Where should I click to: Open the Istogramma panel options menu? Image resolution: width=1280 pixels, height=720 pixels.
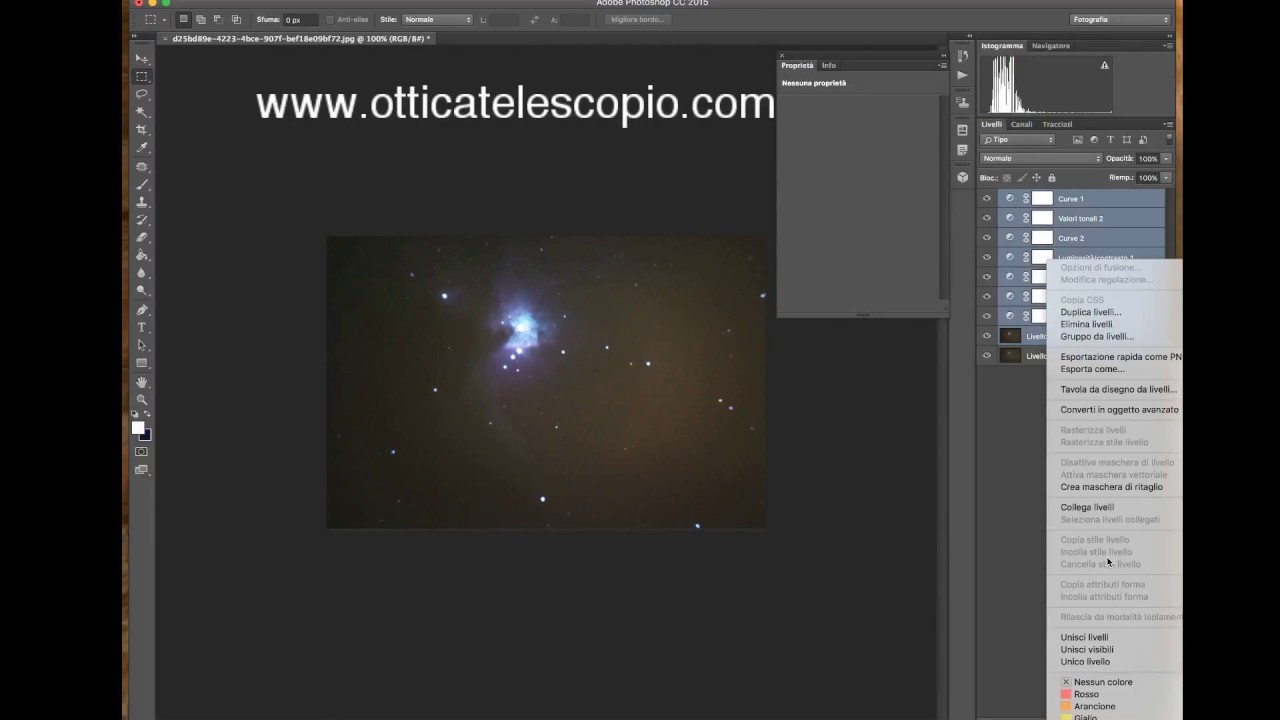[1168, 46]
